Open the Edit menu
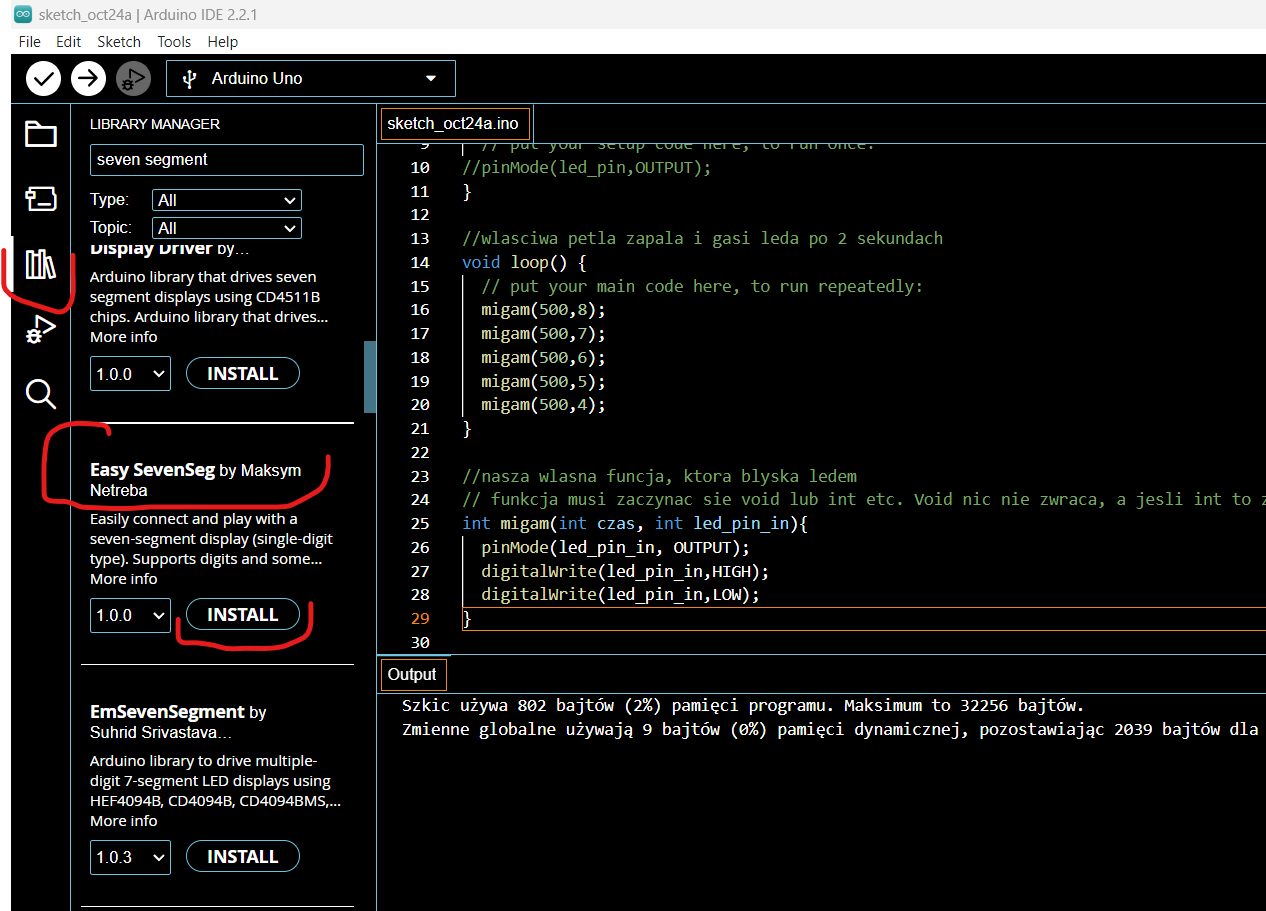 [68, 41]
